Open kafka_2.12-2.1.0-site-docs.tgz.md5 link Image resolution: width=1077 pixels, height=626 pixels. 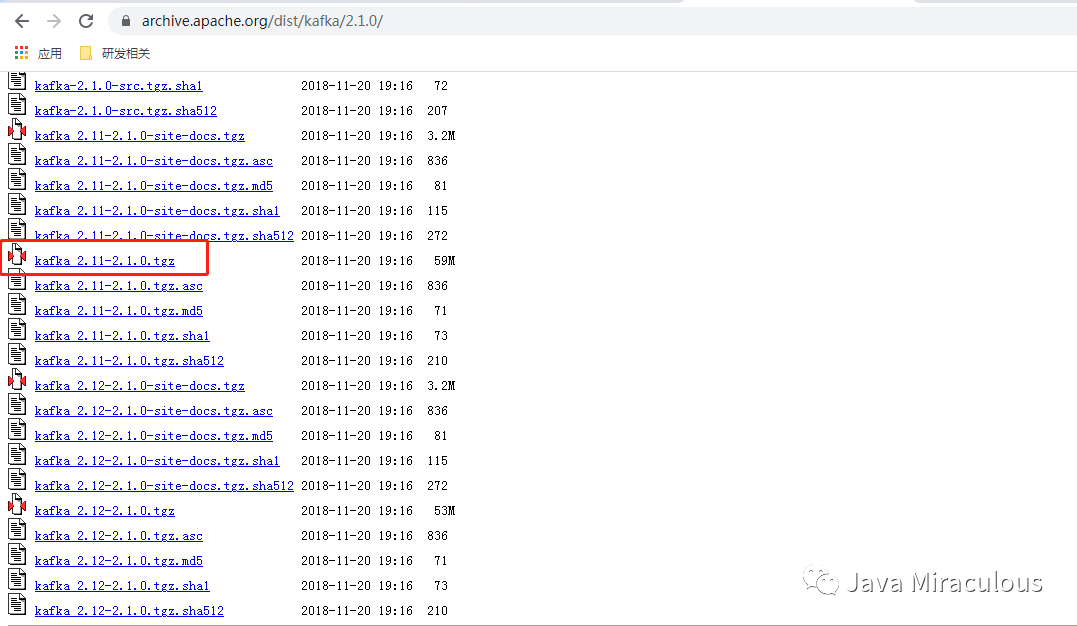point(154,436)
